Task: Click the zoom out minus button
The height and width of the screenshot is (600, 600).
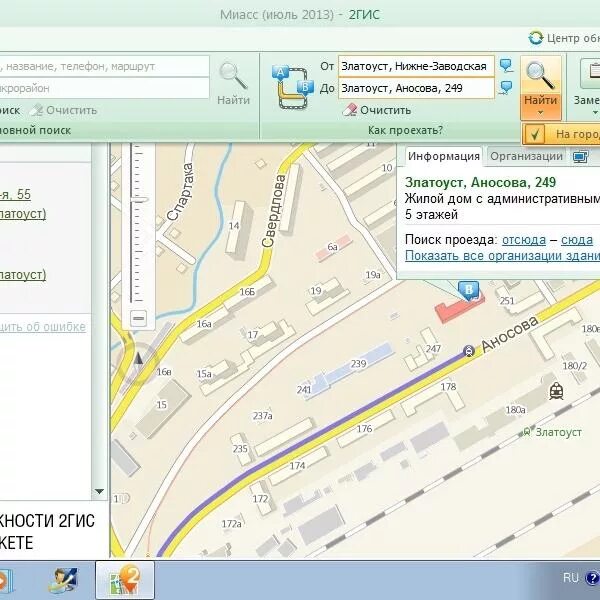Action: (138, 318)
